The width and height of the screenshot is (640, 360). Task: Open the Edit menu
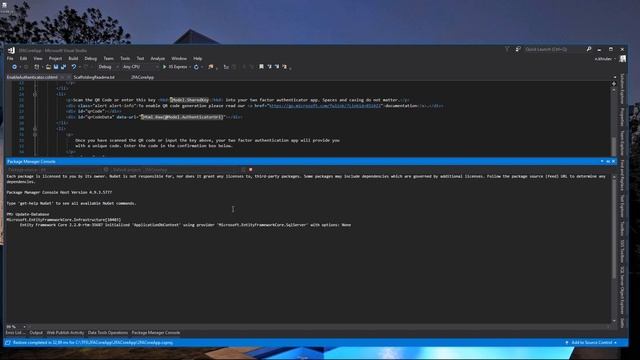(23, 59)
